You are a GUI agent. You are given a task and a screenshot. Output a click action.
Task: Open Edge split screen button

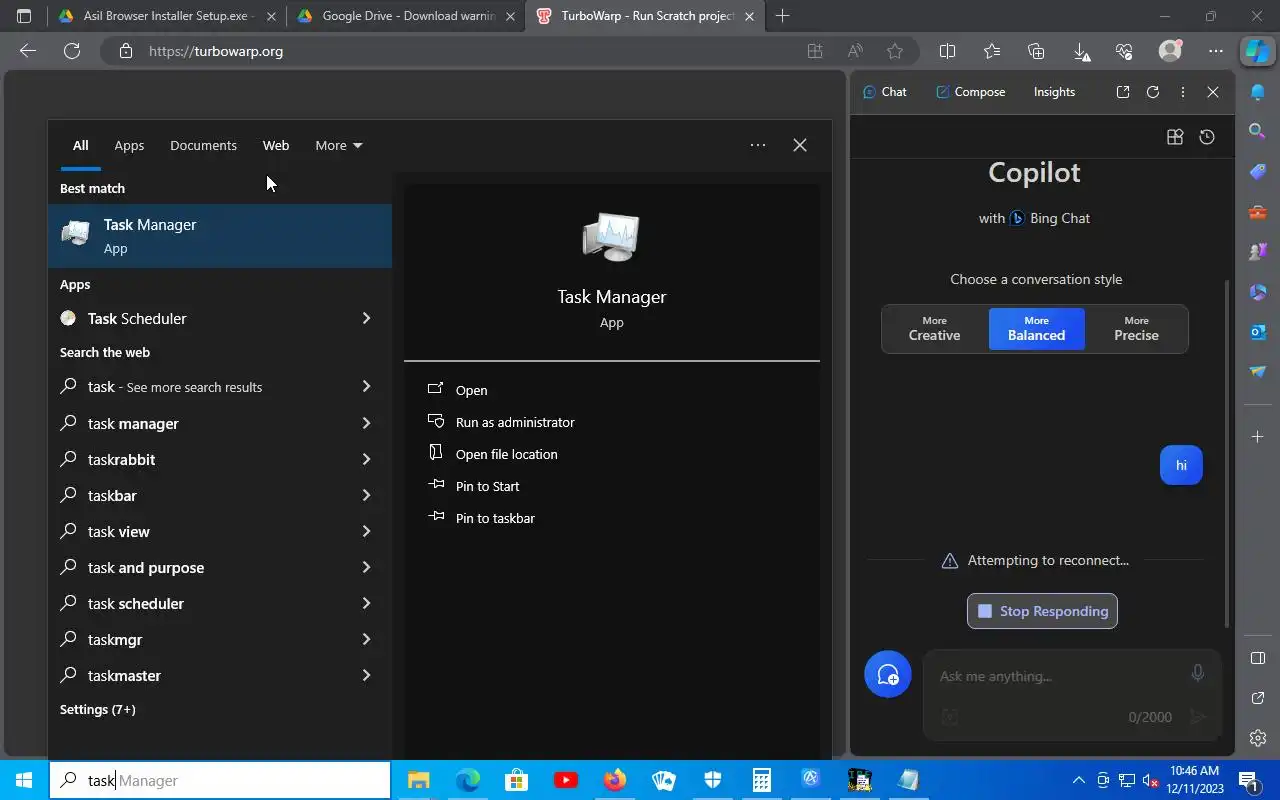pyautogui.click(x=948, y=51)
